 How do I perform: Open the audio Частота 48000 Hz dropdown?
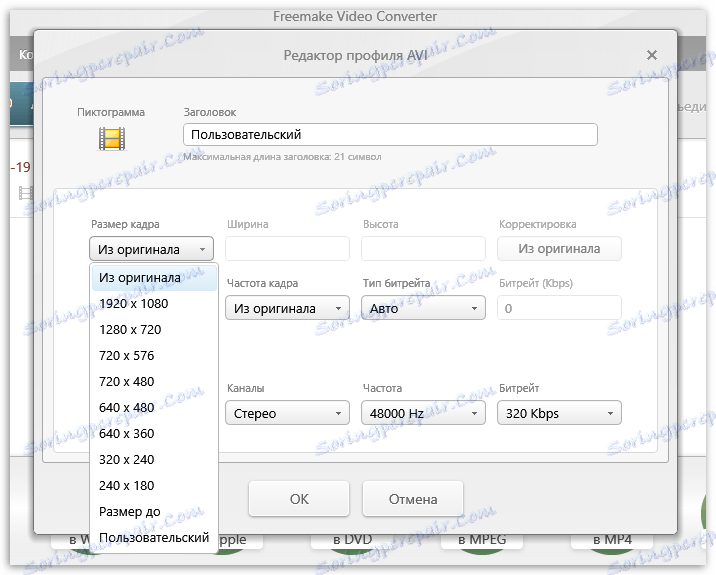423,413
